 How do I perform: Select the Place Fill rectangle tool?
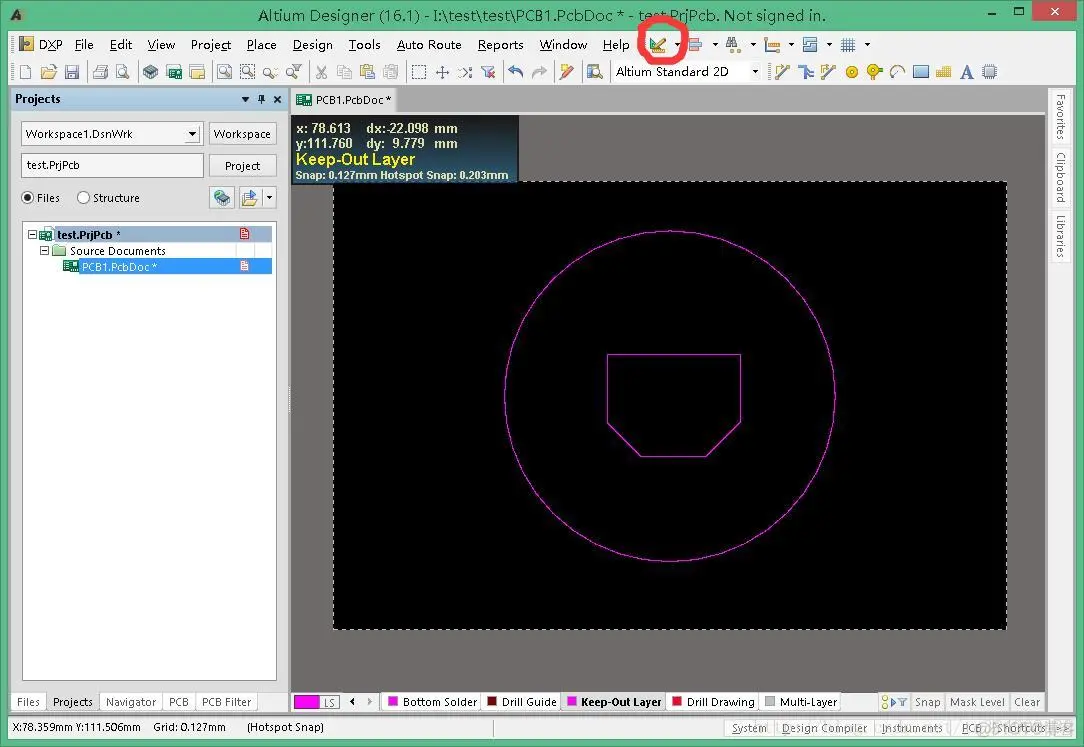(x=921, y=72)
